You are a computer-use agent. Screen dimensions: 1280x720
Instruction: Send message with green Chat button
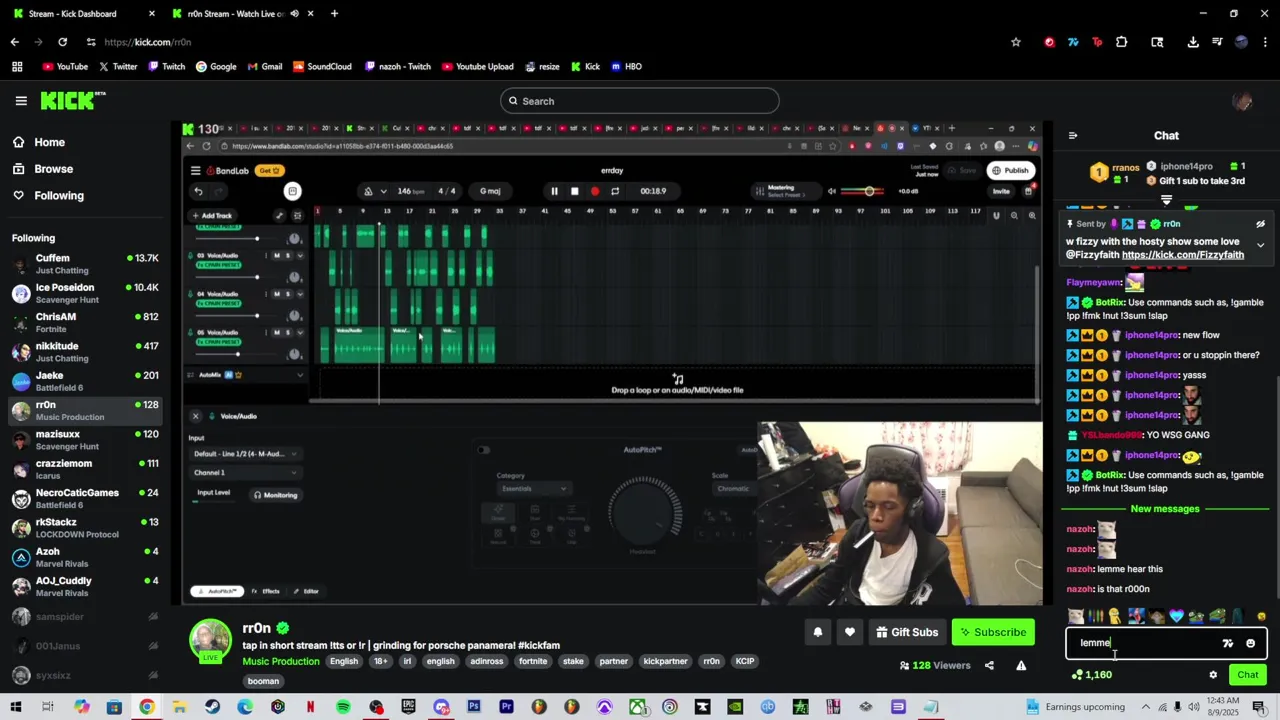[x=1247, y=675]
